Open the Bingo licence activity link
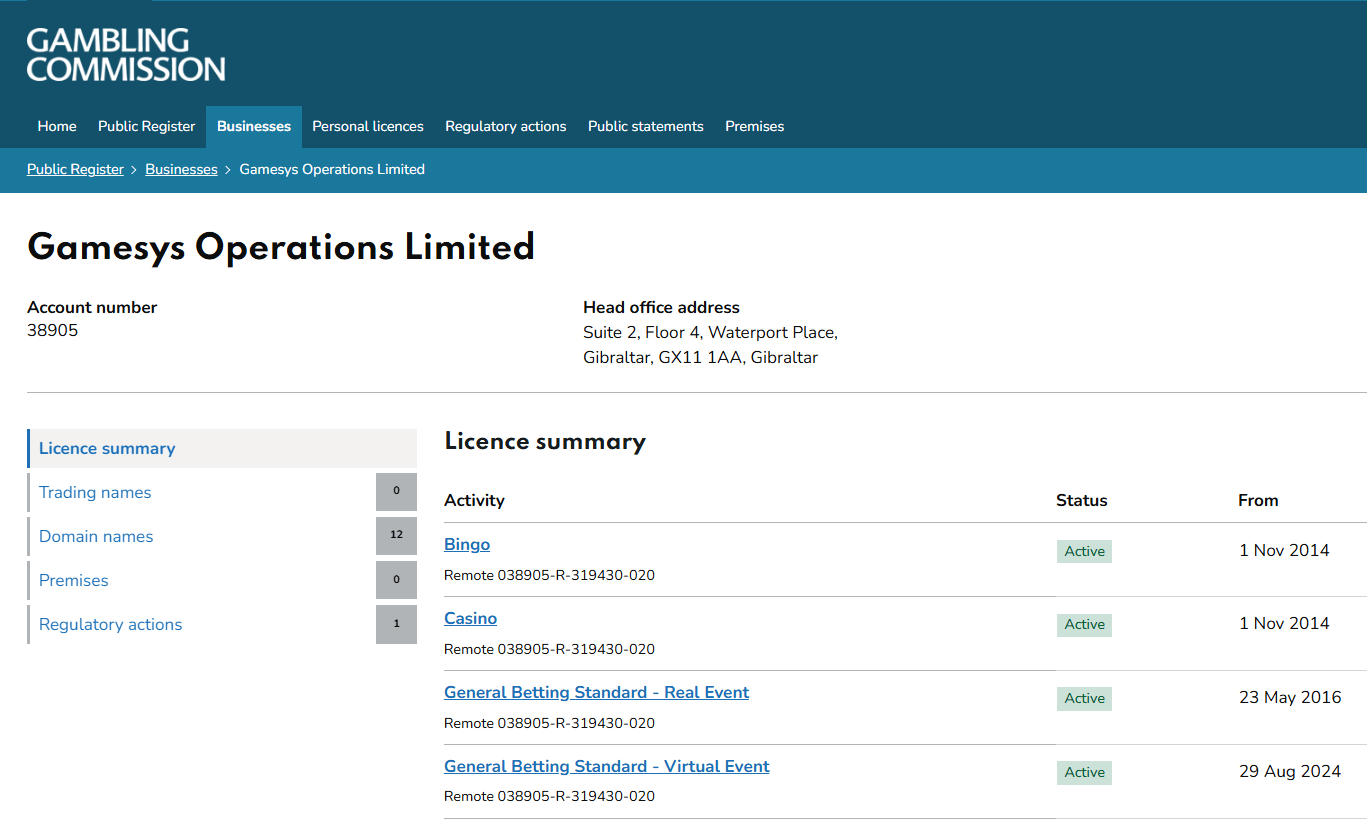The image size is (1367, 834). (467, 544)
